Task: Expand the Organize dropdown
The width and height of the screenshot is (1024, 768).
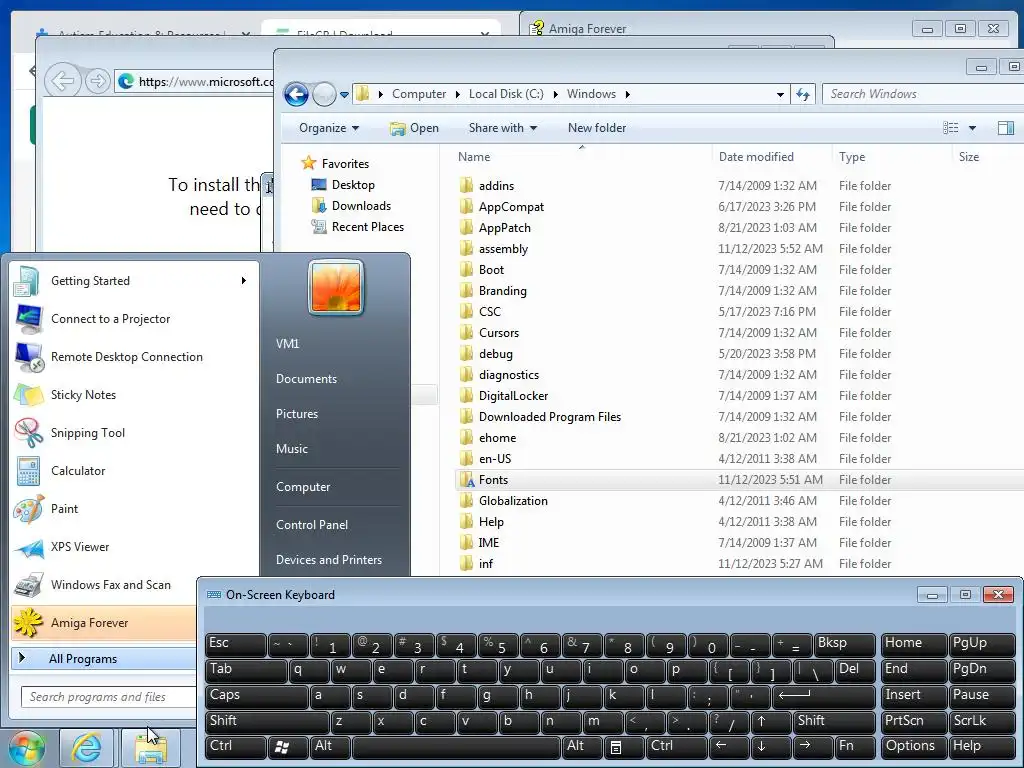Action: 328,128
